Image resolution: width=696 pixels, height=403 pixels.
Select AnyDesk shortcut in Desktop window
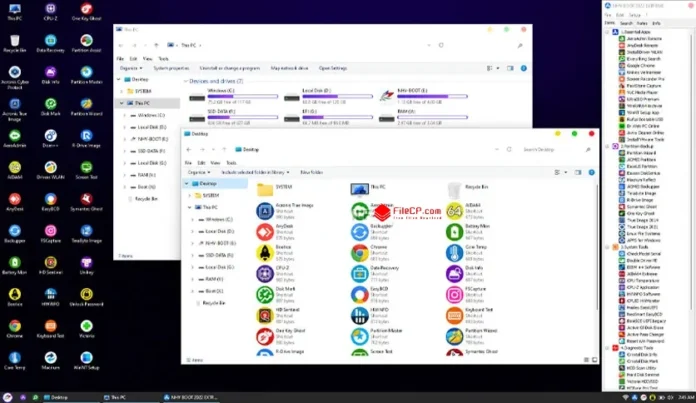point(275,232)
